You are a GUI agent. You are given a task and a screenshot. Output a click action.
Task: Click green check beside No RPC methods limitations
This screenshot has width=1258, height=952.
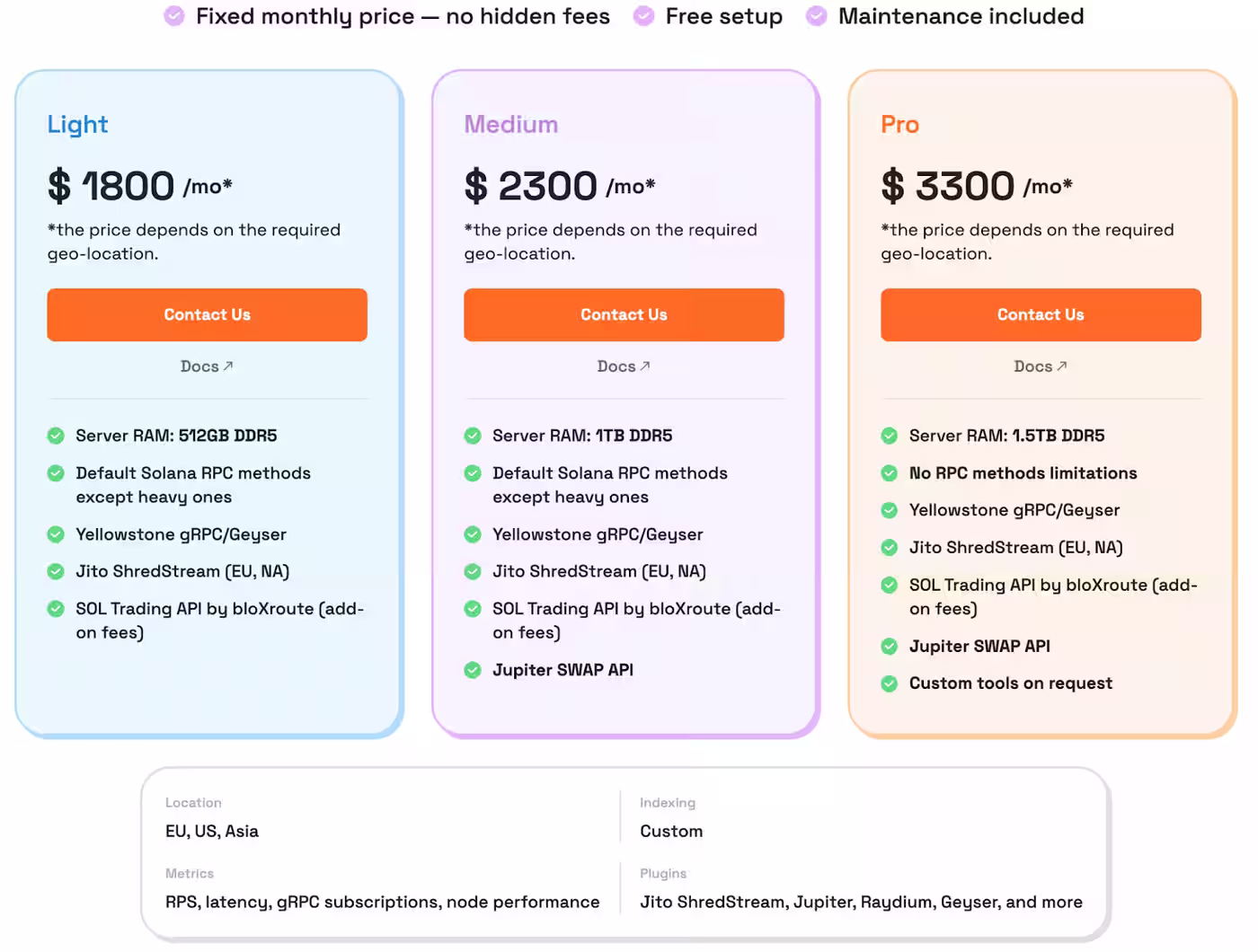(x=890, y=473)
